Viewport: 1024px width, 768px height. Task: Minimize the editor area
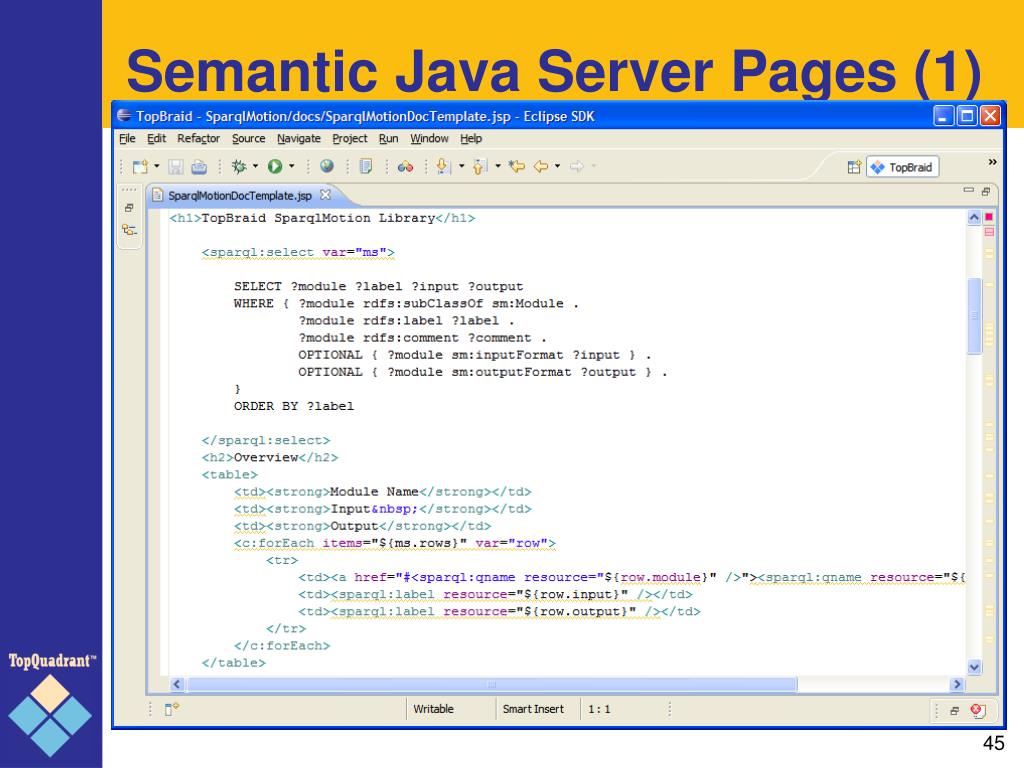click(968, 191)
